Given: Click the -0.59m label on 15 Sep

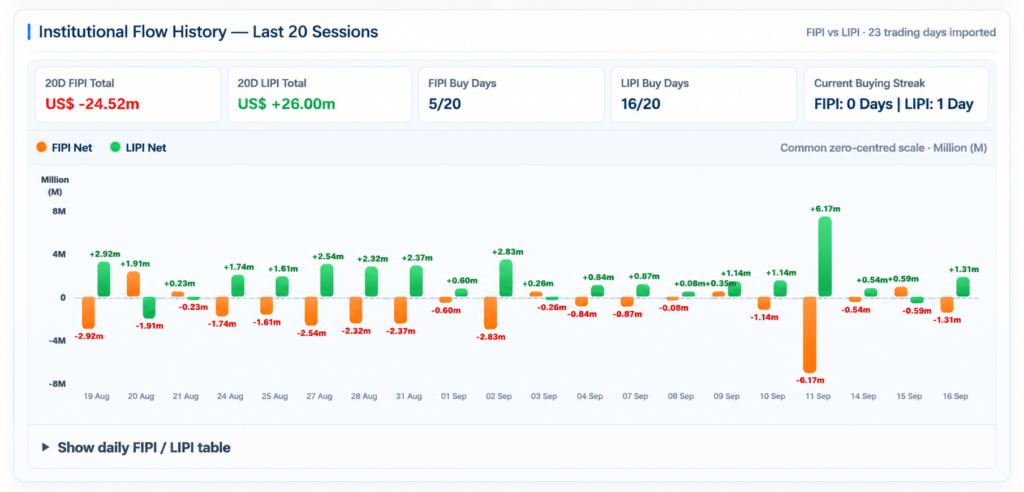Looking at the screenshot, I should click(919, 311).
